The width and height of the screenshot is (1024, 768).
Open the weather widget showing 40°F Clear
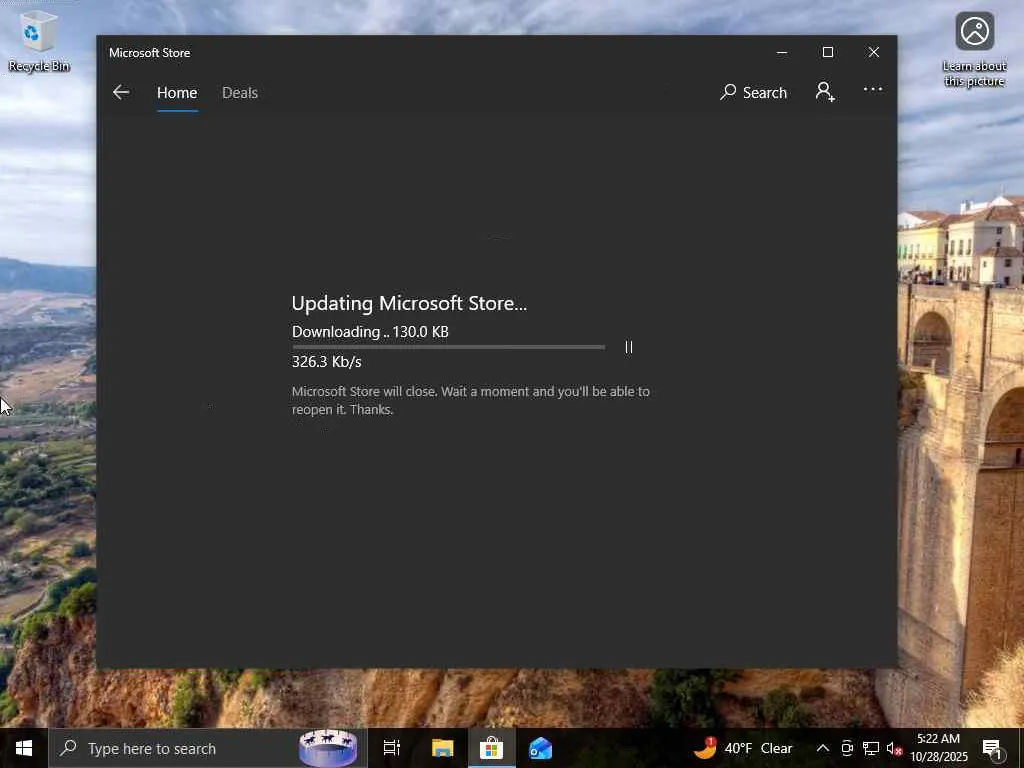tap(743, 748)
